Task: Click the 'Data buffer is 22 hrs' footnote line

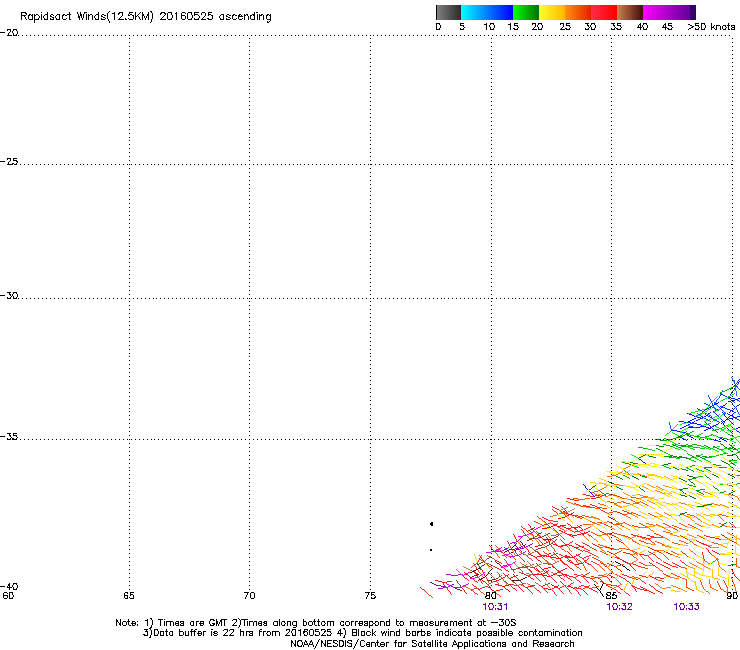Action: tap(362, 633)
